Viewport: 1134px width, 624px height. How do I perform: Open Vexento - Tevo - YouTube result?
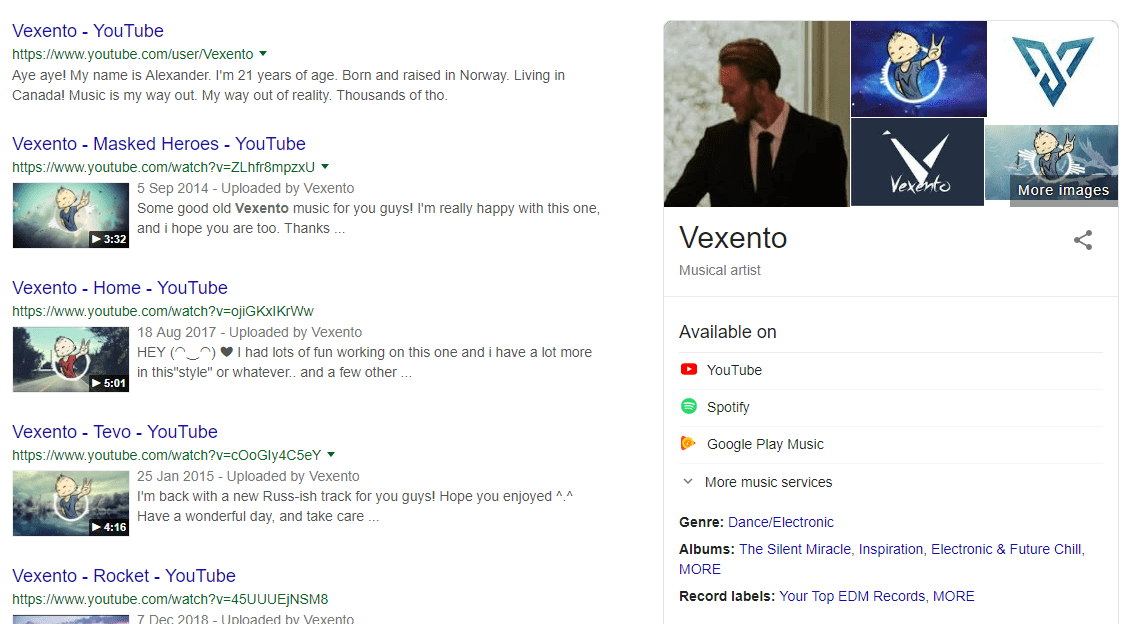(x=115, y=432)
